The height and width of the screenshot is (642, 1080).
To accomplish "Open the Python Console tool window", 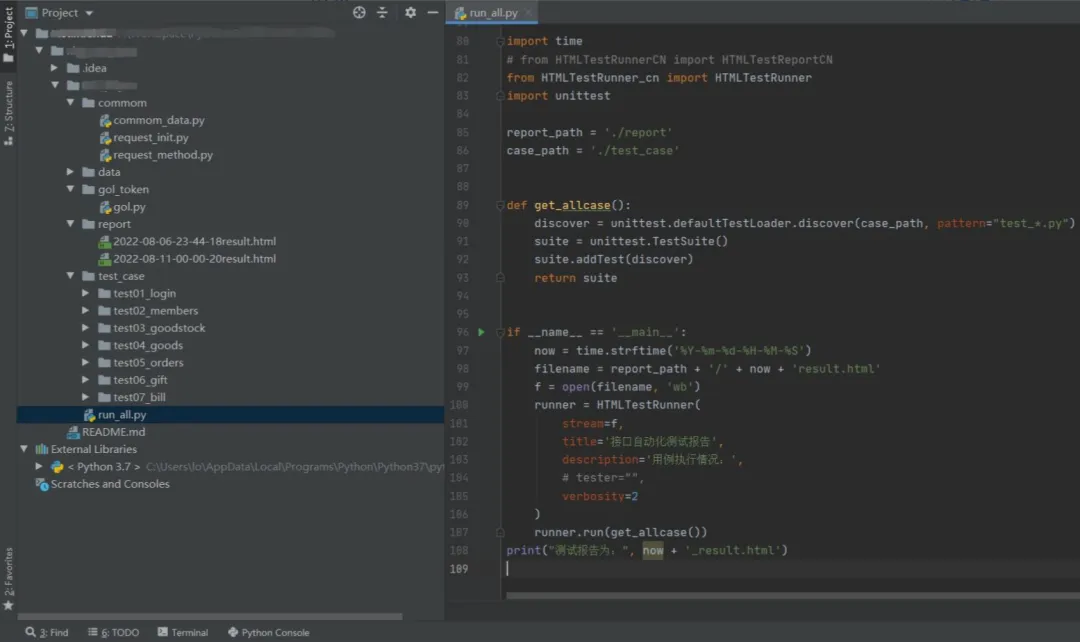I will point(269,632).
